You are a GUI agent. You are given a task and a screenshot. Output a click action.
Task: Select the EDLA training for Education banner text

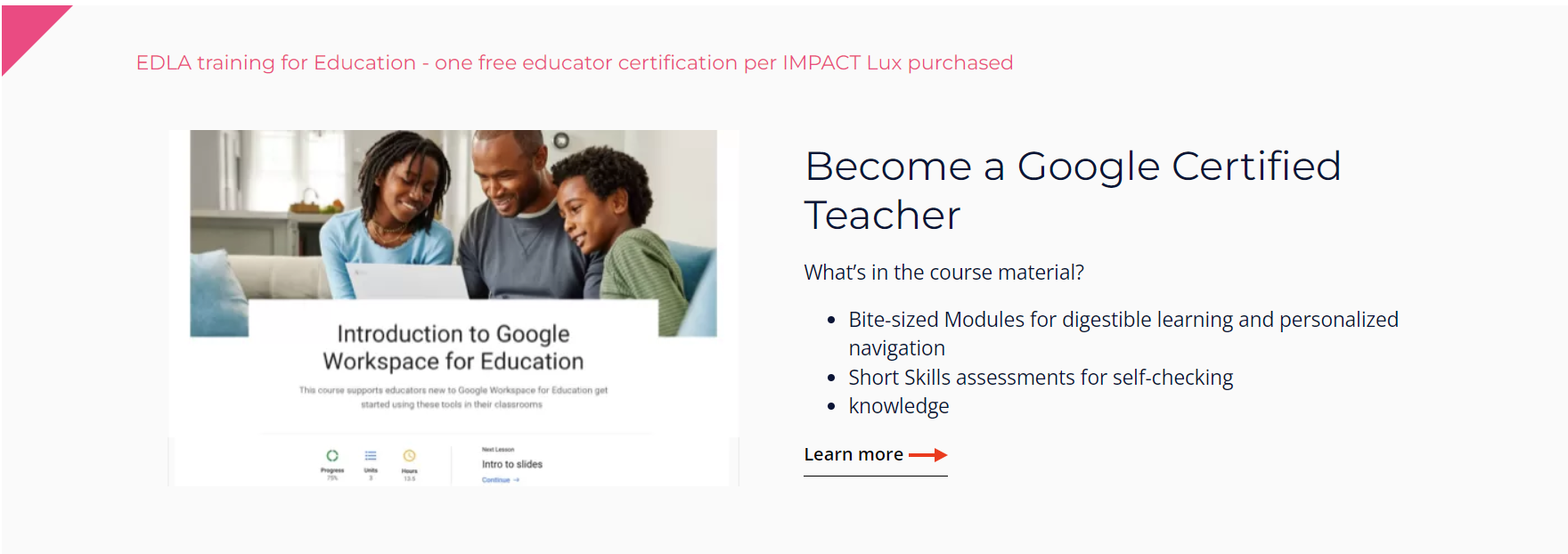(x=575, y=62)
